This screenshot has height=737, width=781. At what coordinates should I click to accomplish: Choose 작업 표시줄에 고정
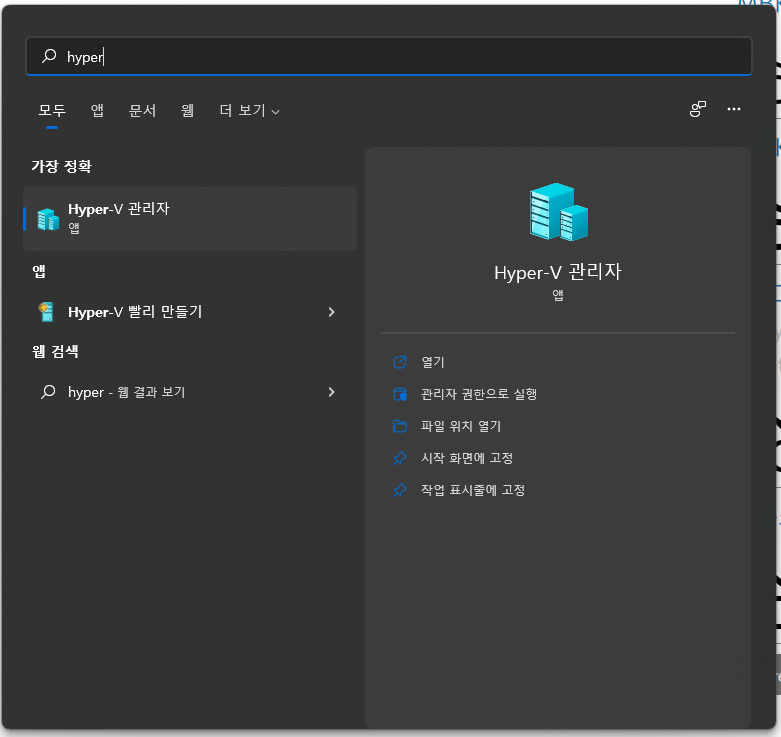(473, 490)
